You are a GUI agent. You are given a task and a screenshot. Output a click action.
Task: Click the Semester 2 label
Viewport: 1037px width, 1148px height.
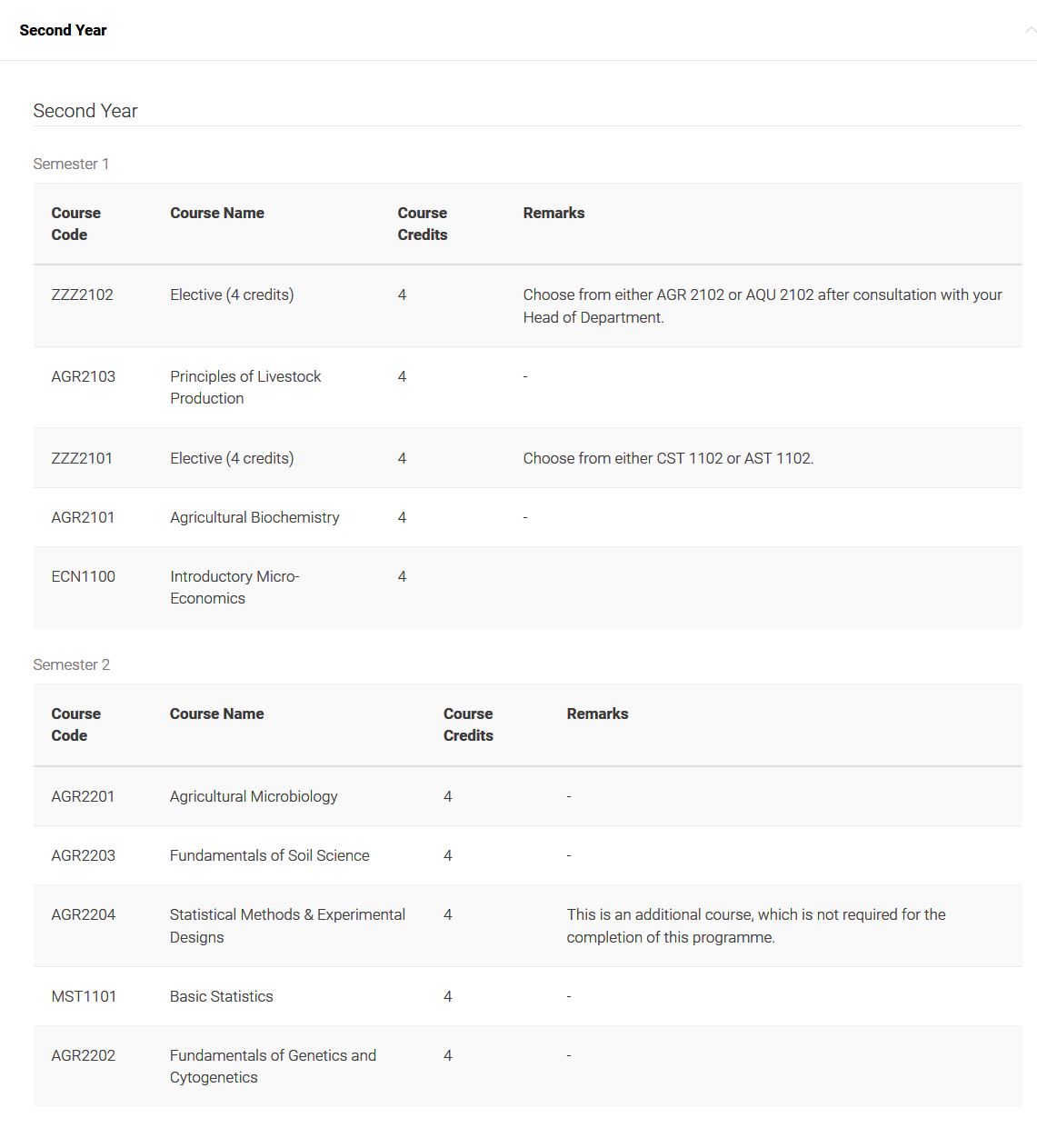click(71, 664)
